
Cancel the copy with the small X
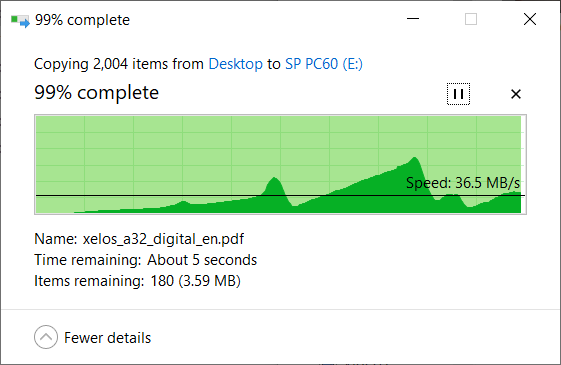coord(516,94)
